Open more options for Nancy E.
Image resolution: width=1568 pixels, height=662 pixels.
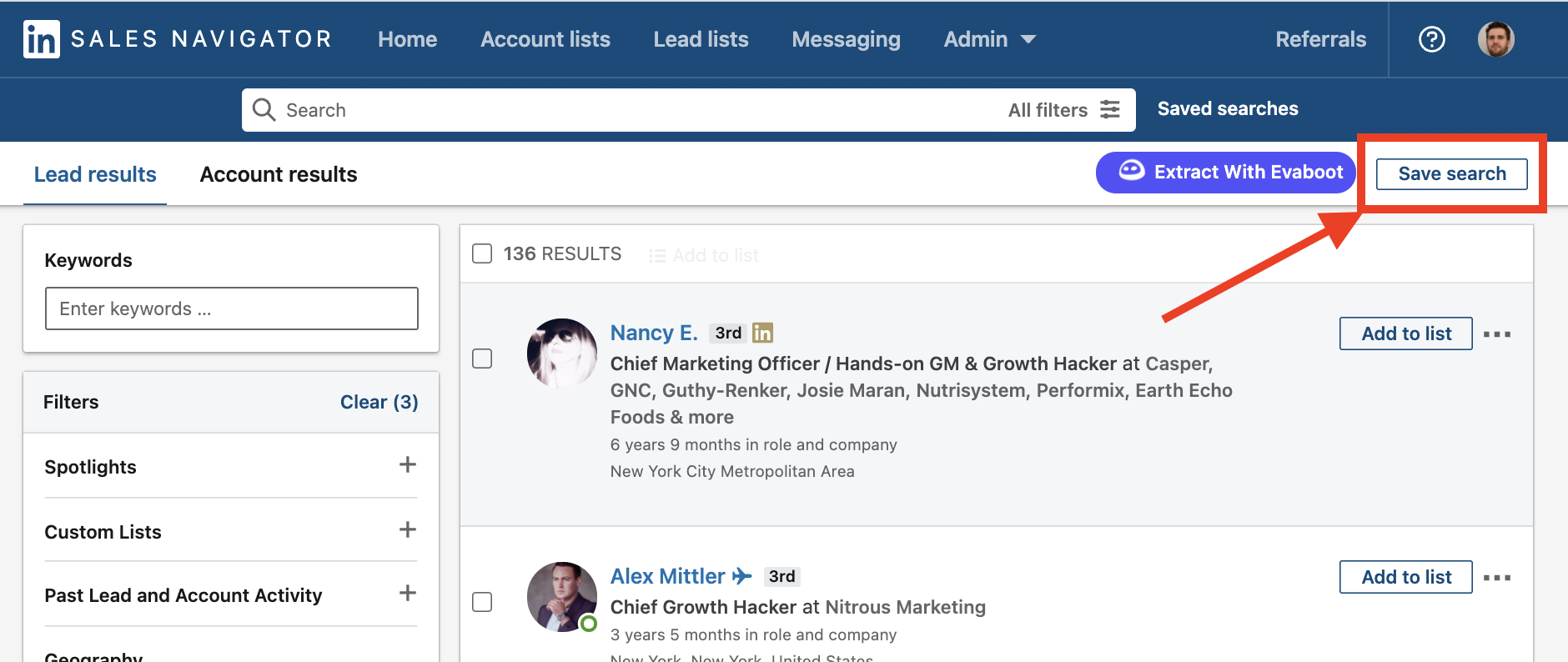pyautogui.click(x=1497, y=334)
